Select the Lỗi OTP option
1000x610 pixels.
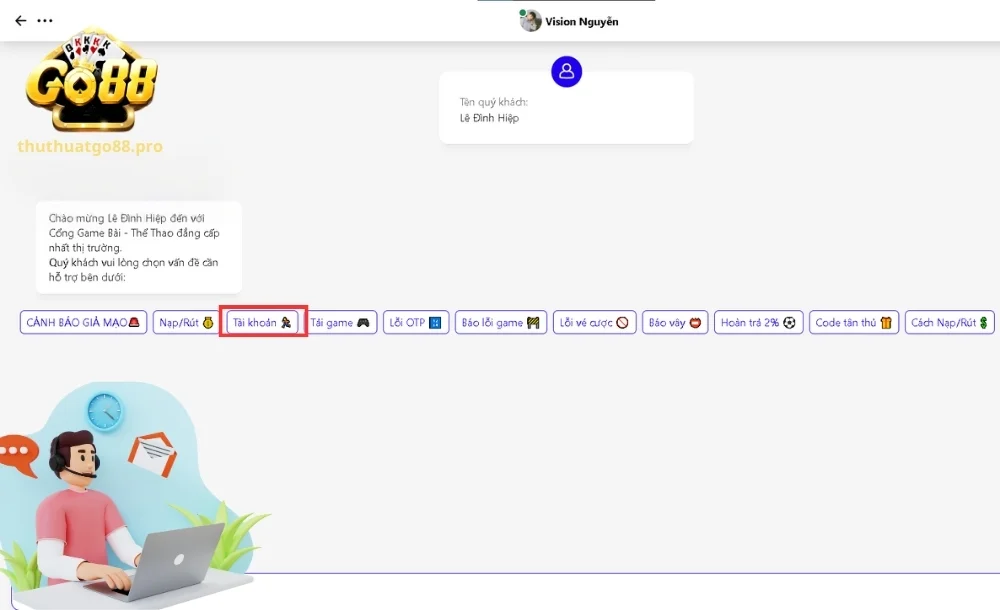(x=415, y=323)
